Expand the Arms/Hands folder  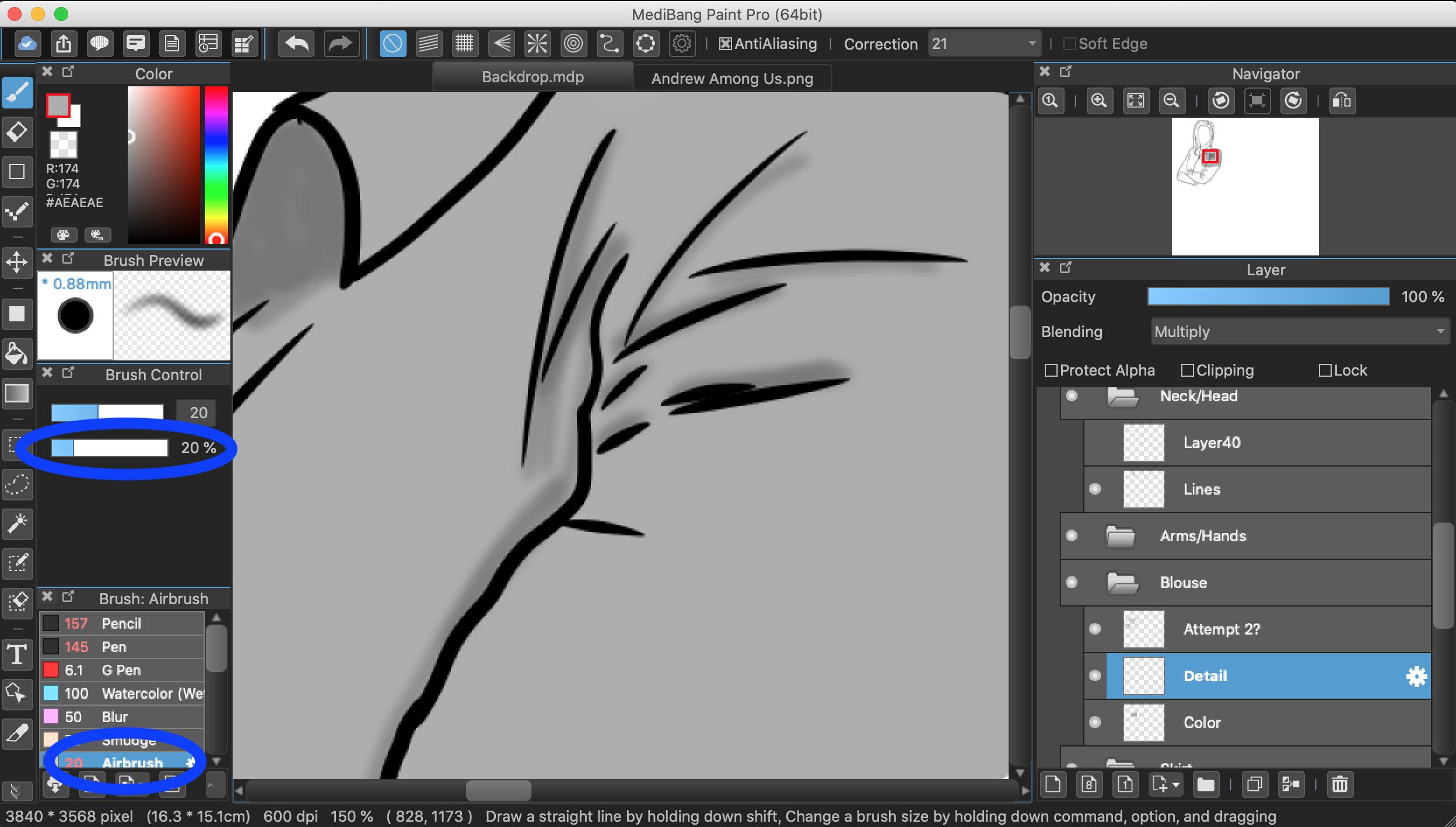click(1121, 536)
